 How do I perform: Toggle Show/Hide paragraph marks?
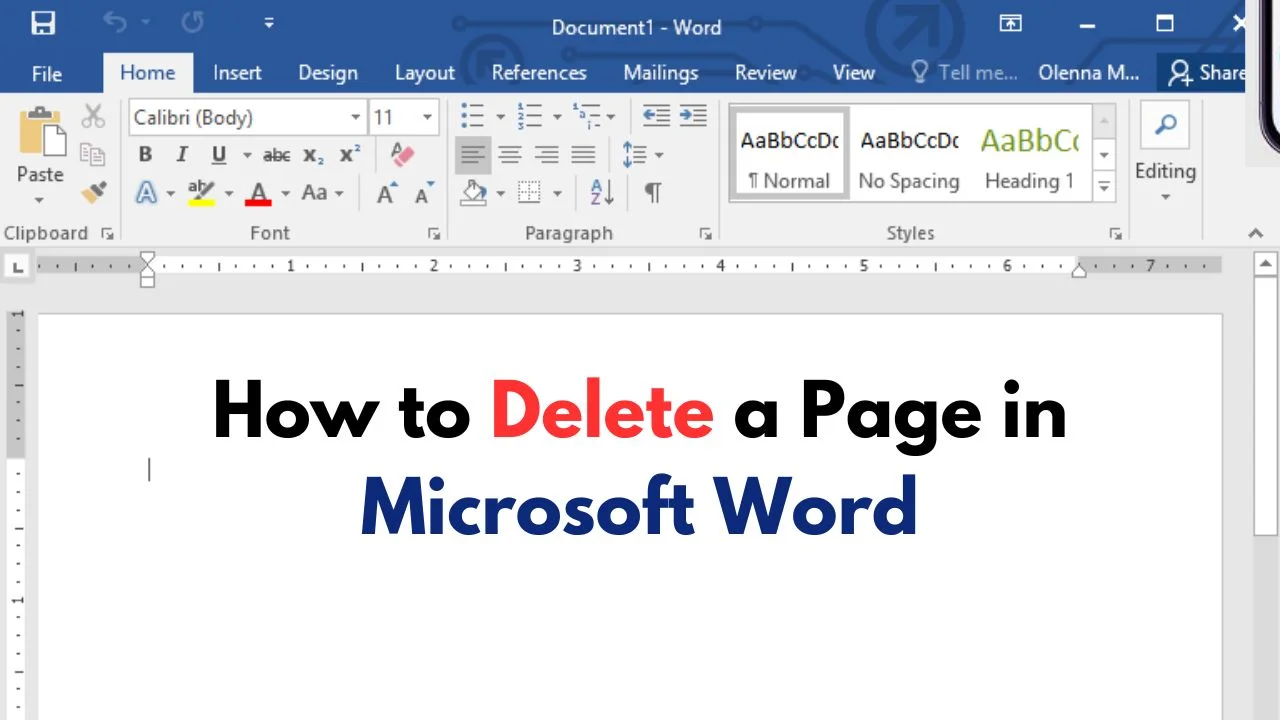tap(653, 192)
